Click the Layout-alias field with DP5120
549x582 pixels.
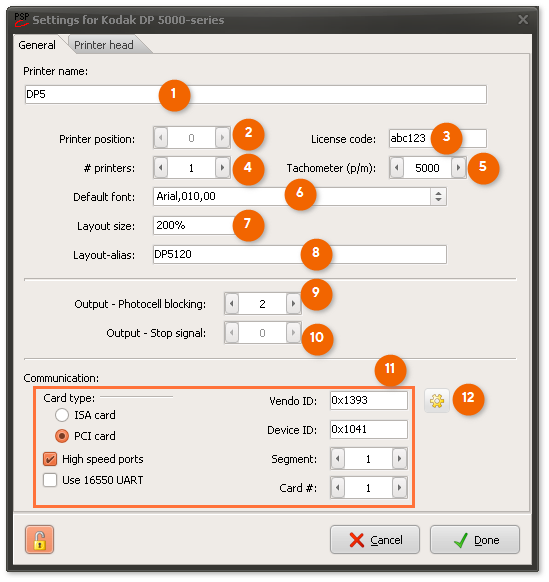[300, 255]
